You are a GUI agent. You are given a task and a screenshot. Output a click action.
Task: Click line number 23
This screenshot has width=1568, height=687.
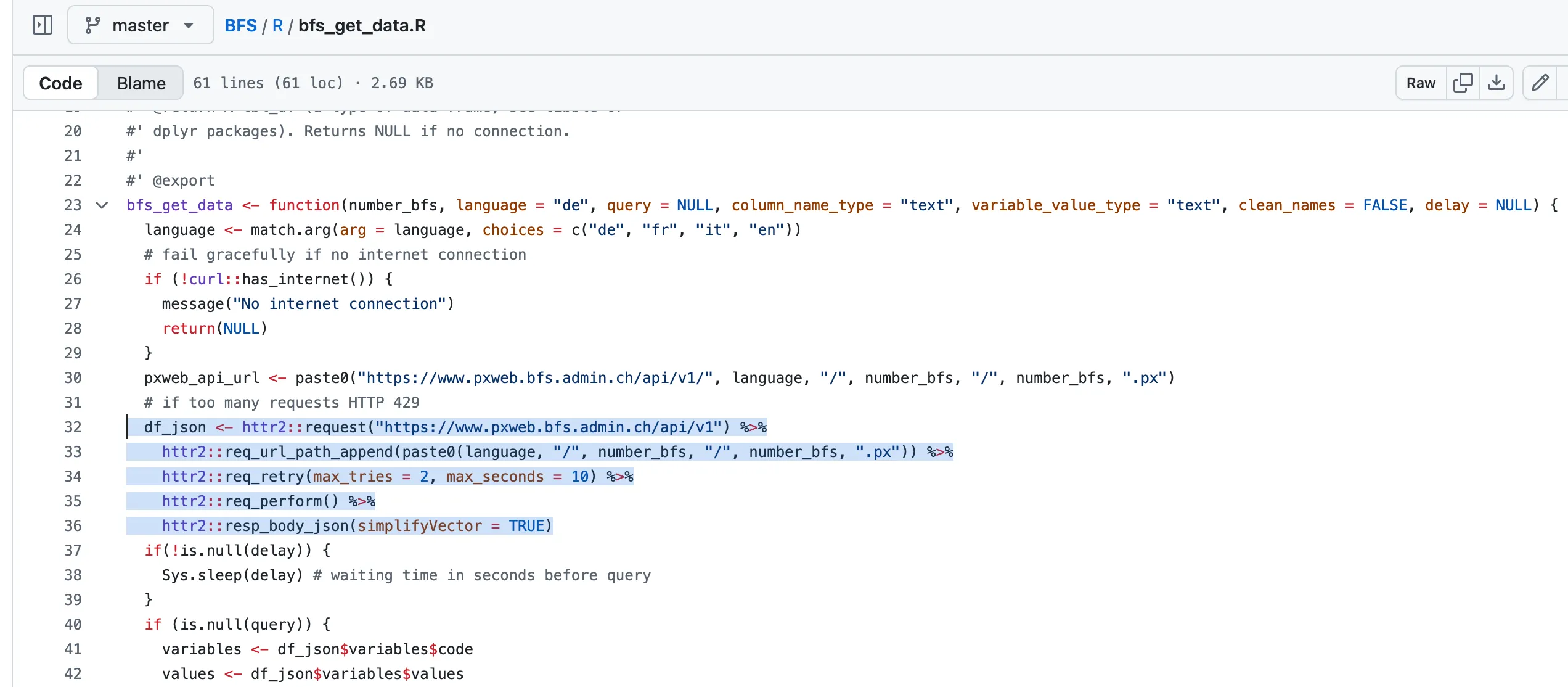tap(73, 205)
